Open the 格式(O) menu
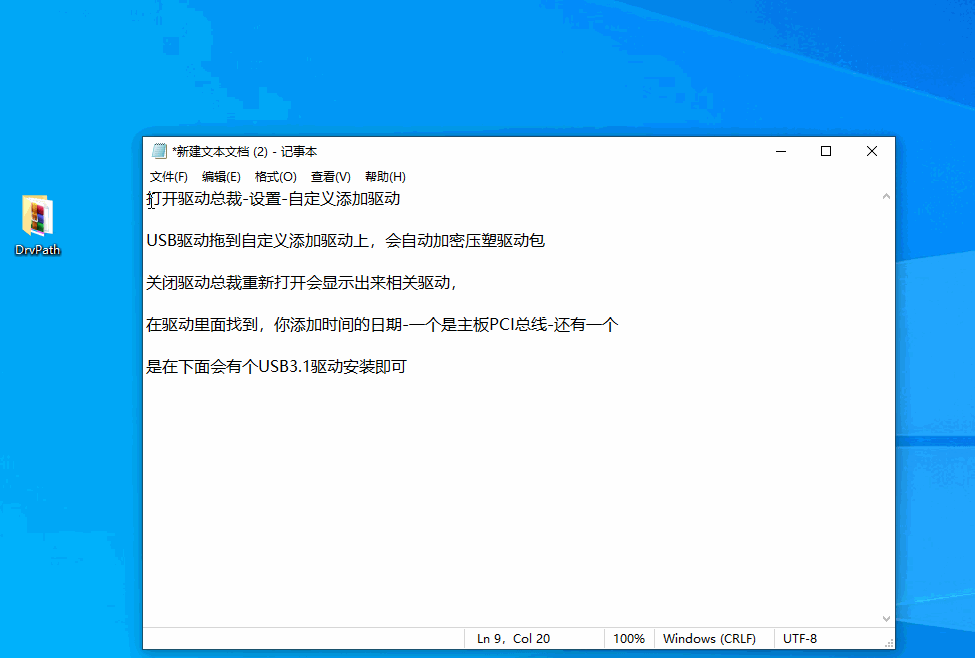The image size is (975, 658). [x=276, y=176]
